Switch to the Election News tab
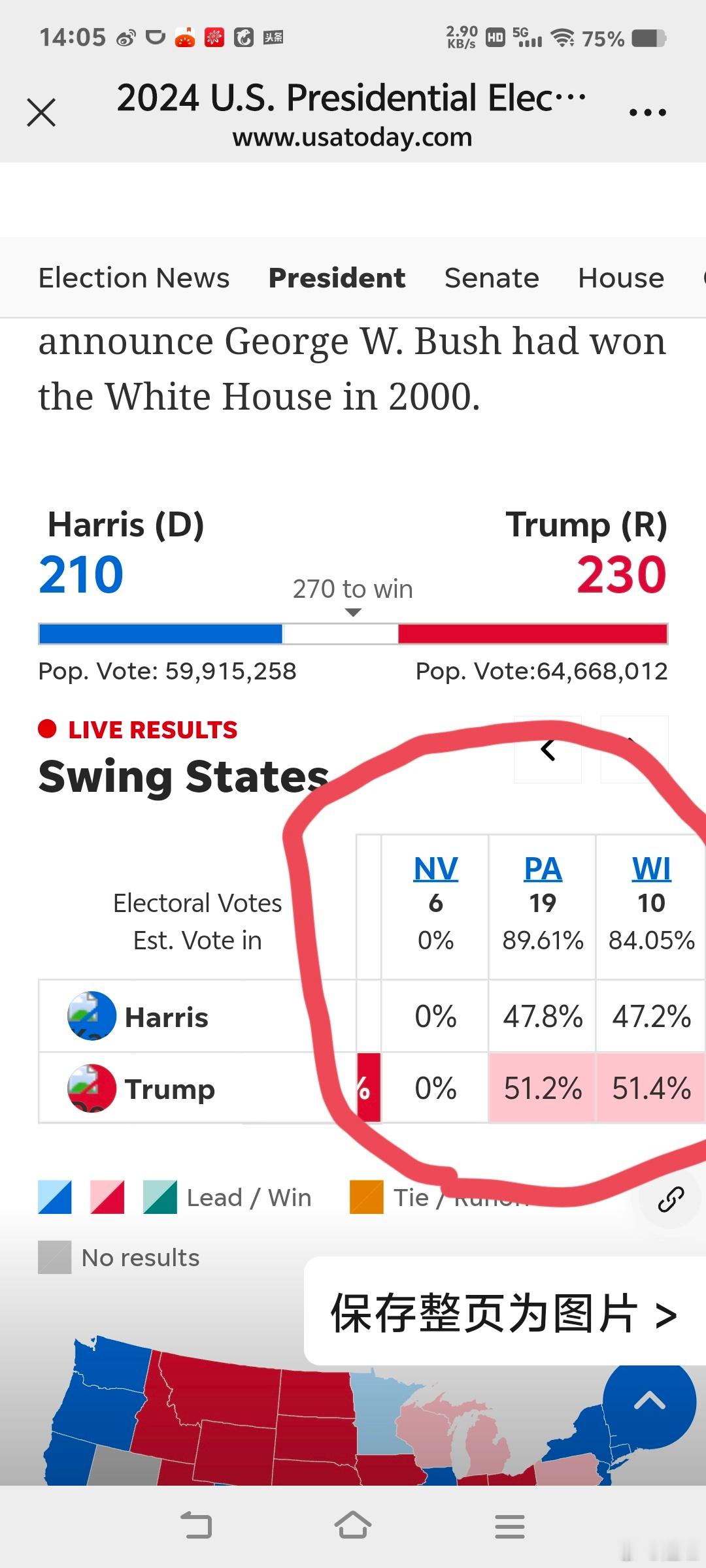 [134, 278]
